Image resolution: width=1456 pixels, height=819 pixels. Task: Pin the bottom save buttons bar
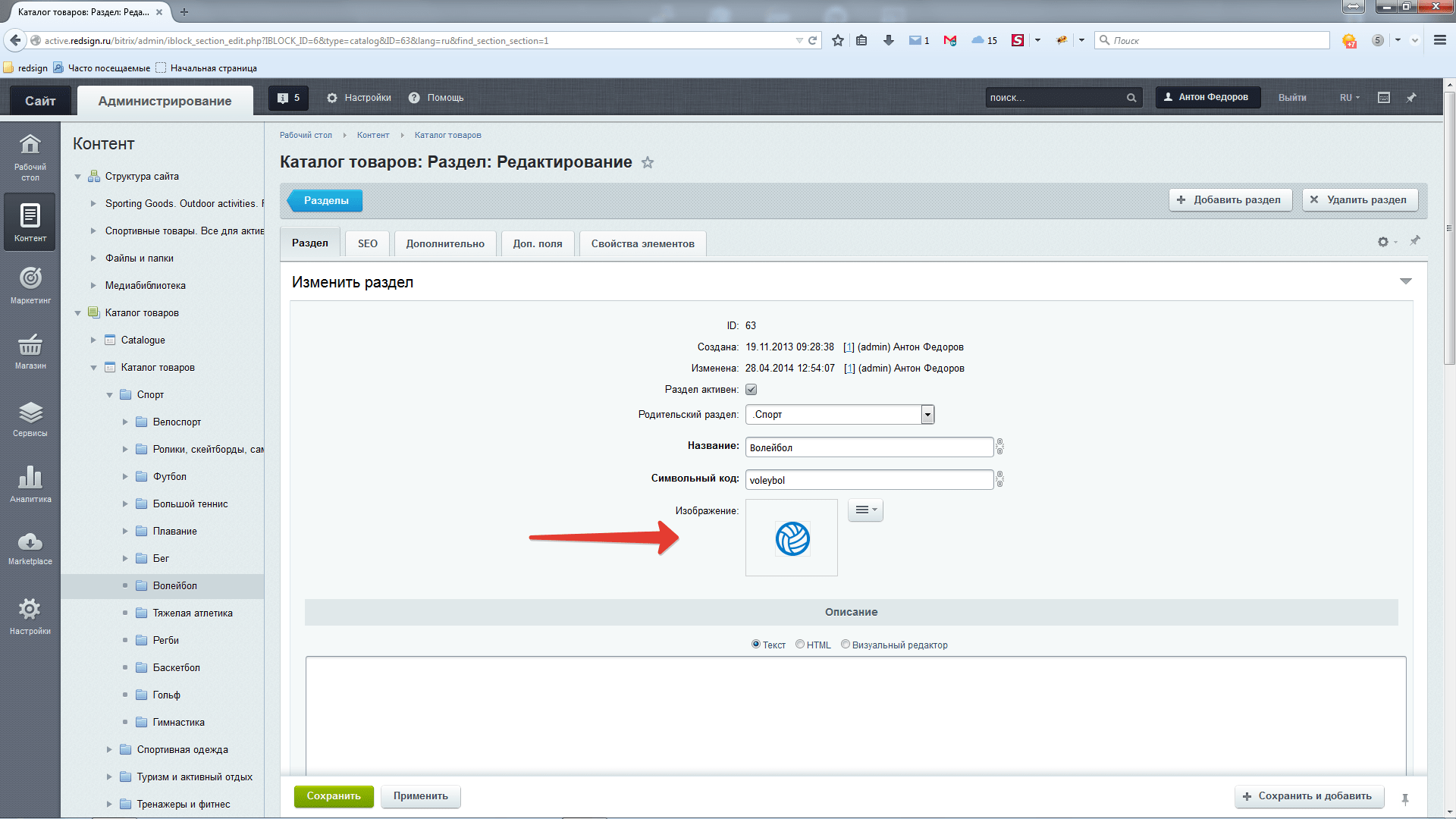tap(1405, 799)
